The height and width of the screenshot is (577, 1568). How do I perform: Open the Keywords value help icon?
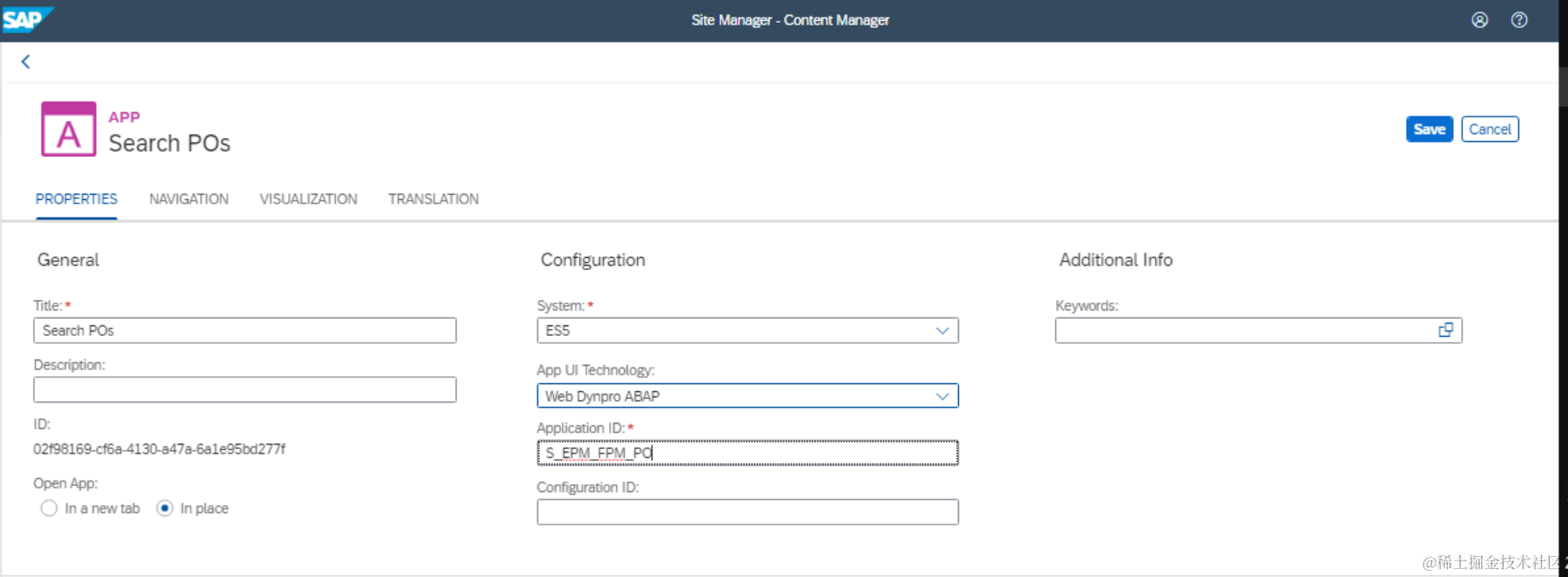[1445, 331]
